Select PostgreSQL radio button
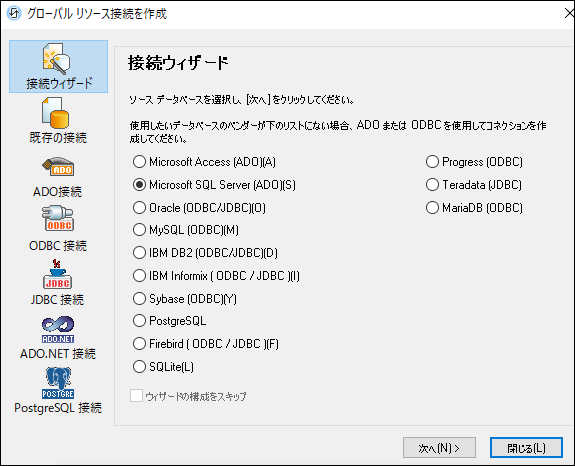 click(x=139, y=321)
